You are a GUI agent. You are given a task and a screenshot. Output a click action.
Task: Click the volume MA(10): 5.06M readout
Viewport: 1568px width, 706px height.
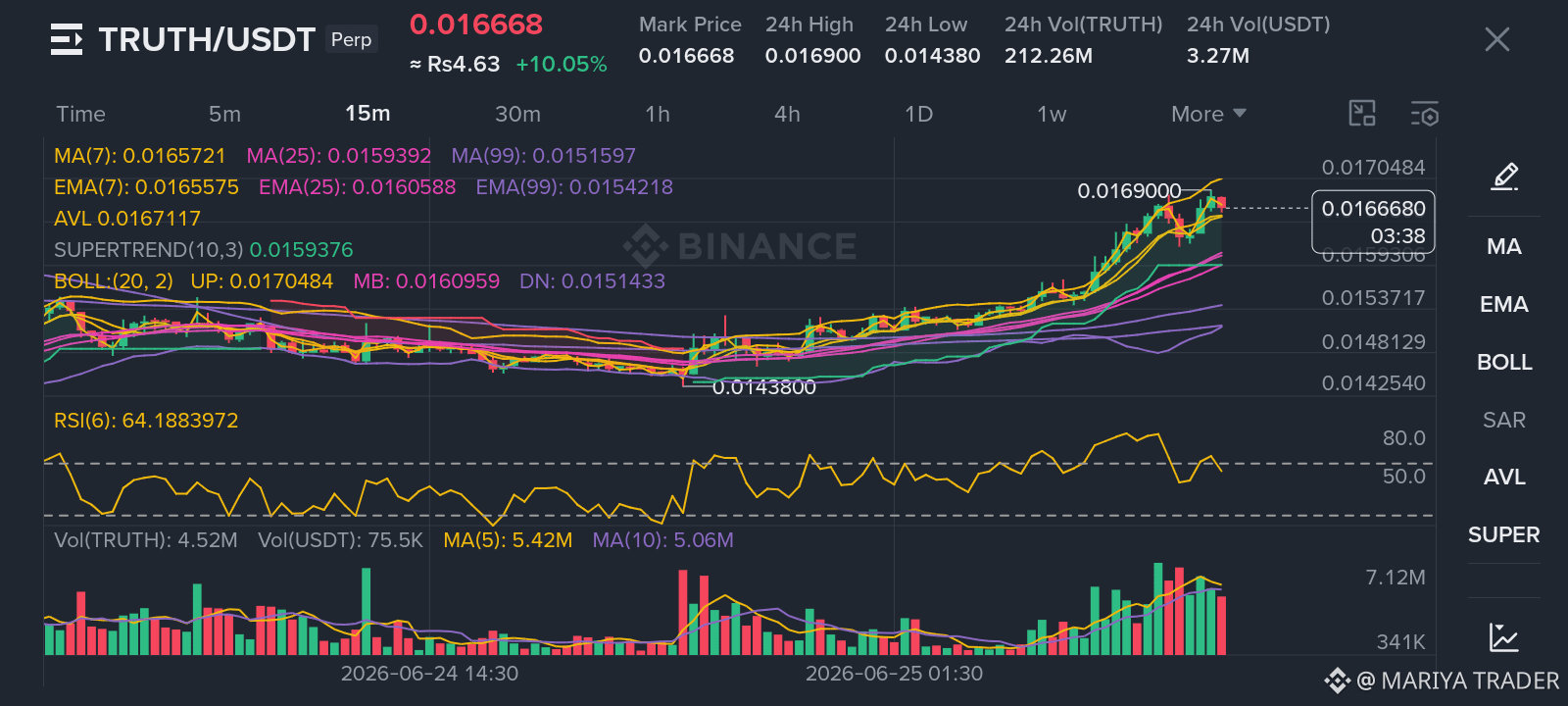point(662,540)
